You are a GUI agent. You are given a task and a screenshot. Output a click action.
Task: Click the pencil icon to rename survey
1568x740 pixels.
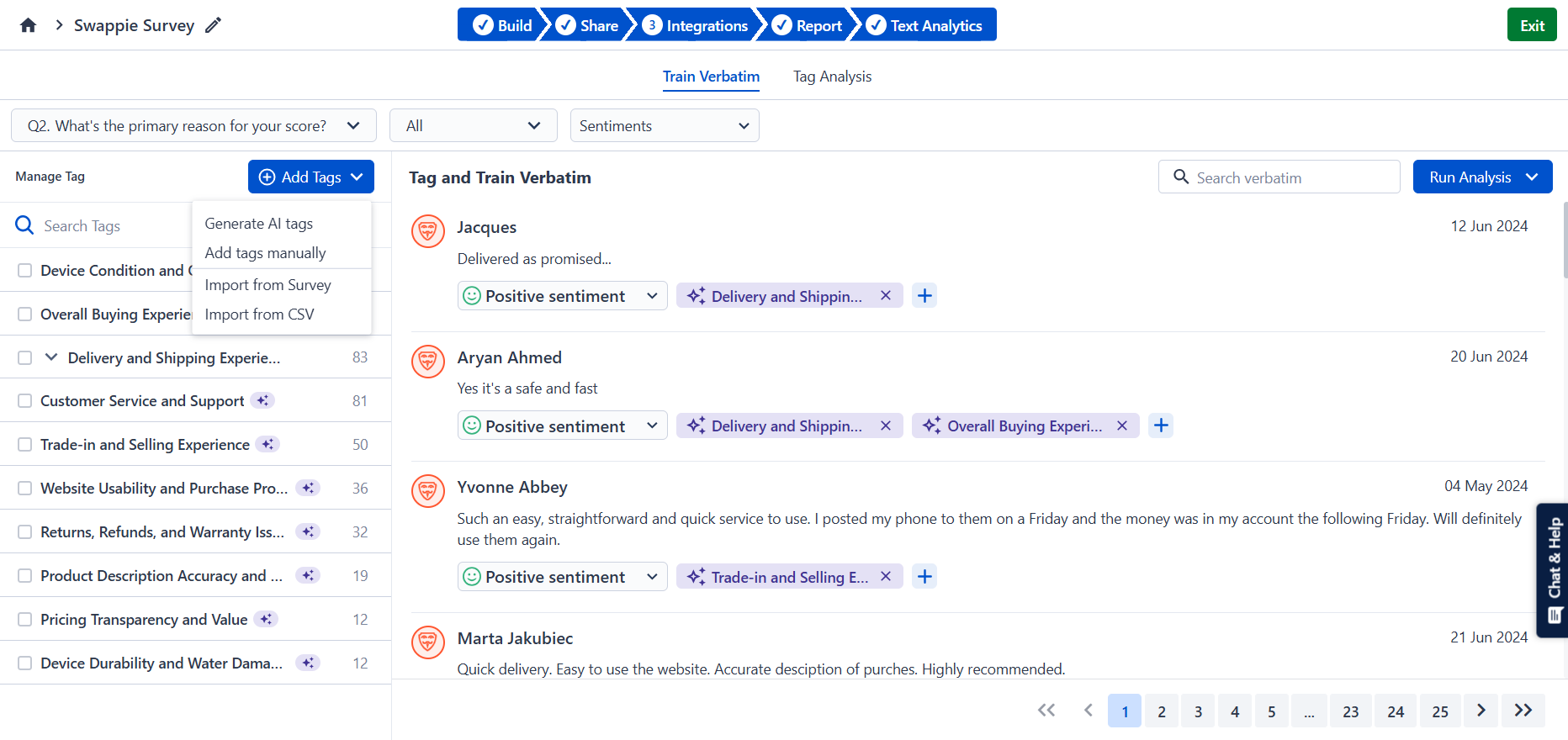click(214, 25)
